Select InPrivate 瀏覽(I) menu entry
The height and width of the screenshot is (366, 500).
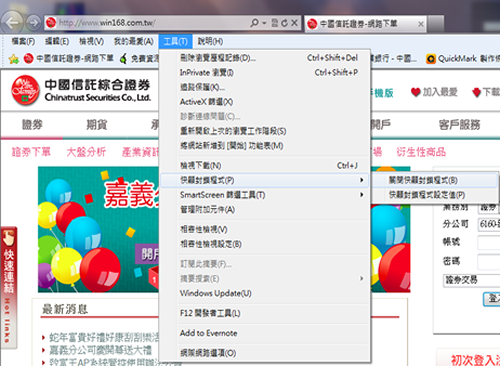(x=265, y=73)
